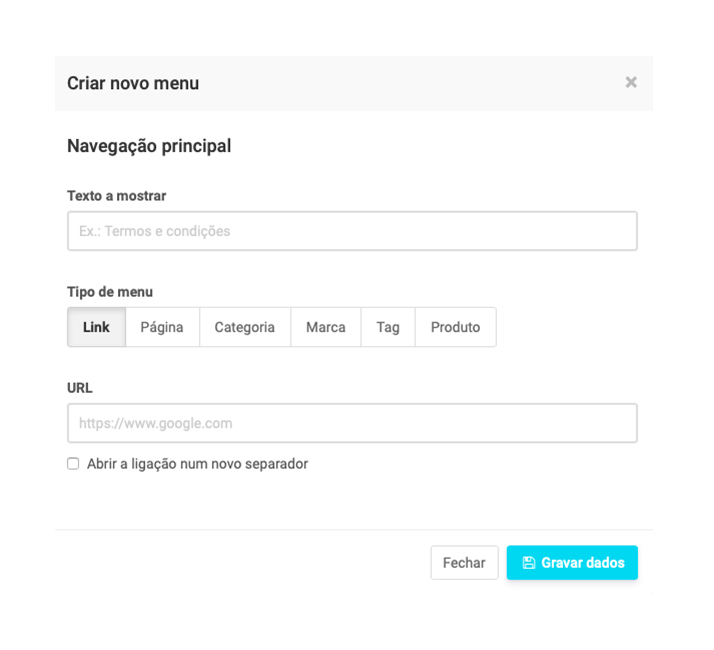Switch menu type to Página

(x=162, y=327)
